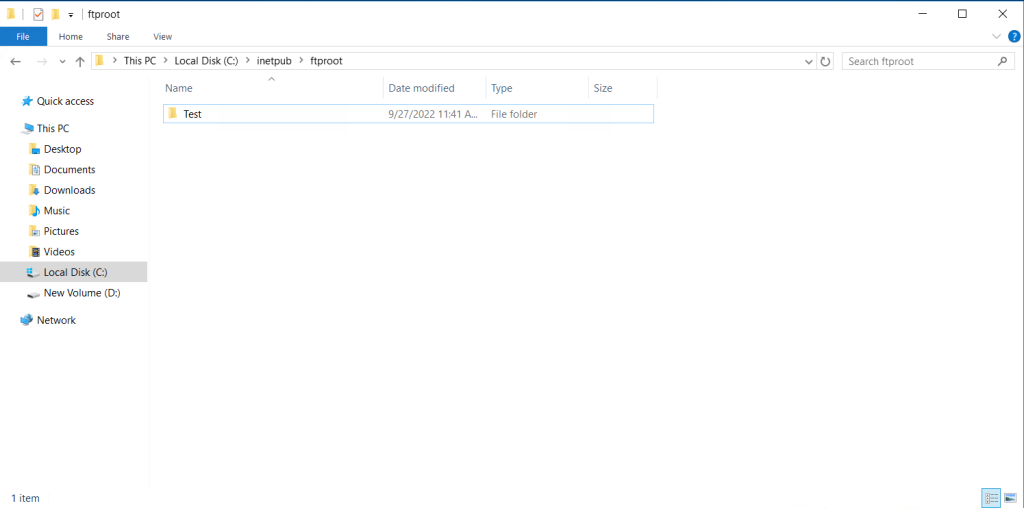
Task: Refresh the ftproot folder view
Action: point(825,61)
